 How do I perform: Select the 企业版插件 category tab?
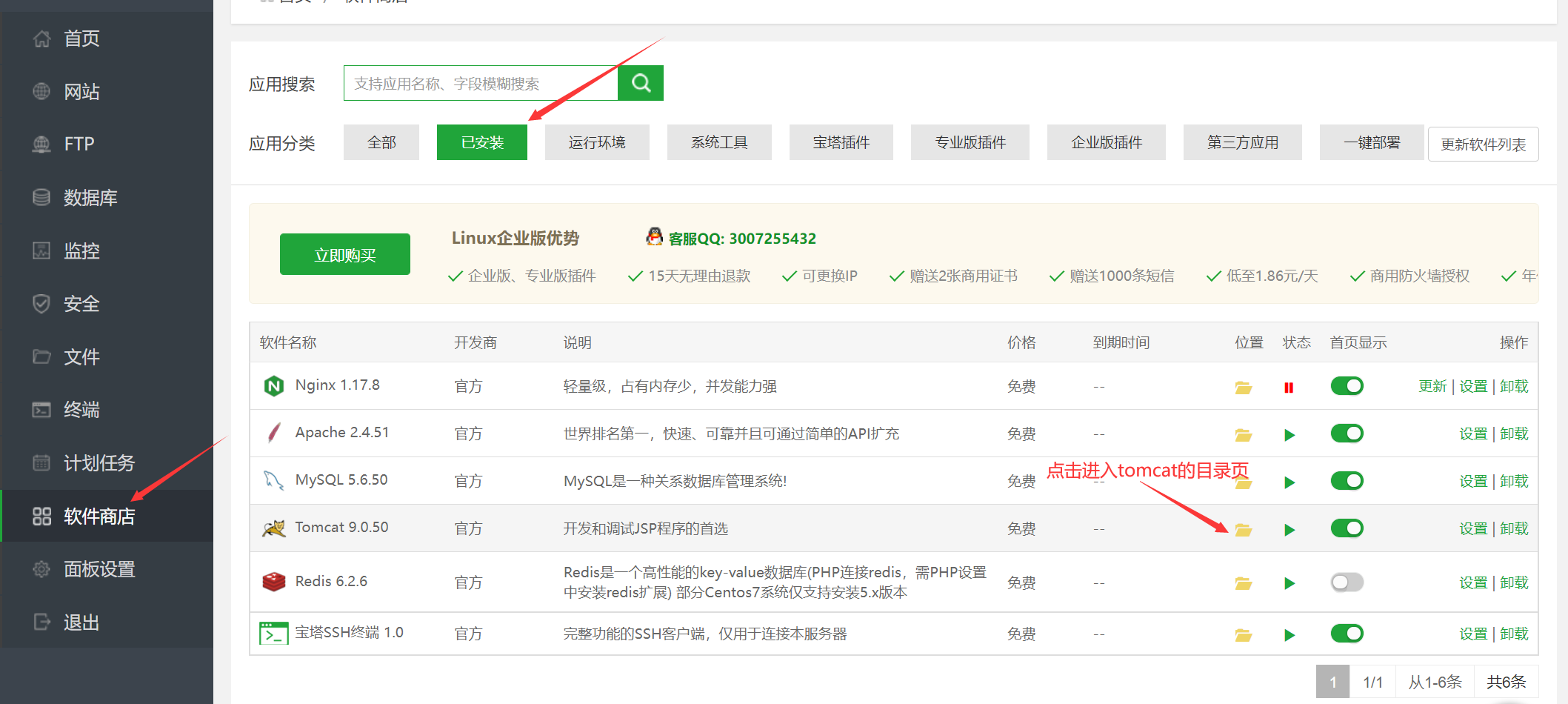[1107, 142]
